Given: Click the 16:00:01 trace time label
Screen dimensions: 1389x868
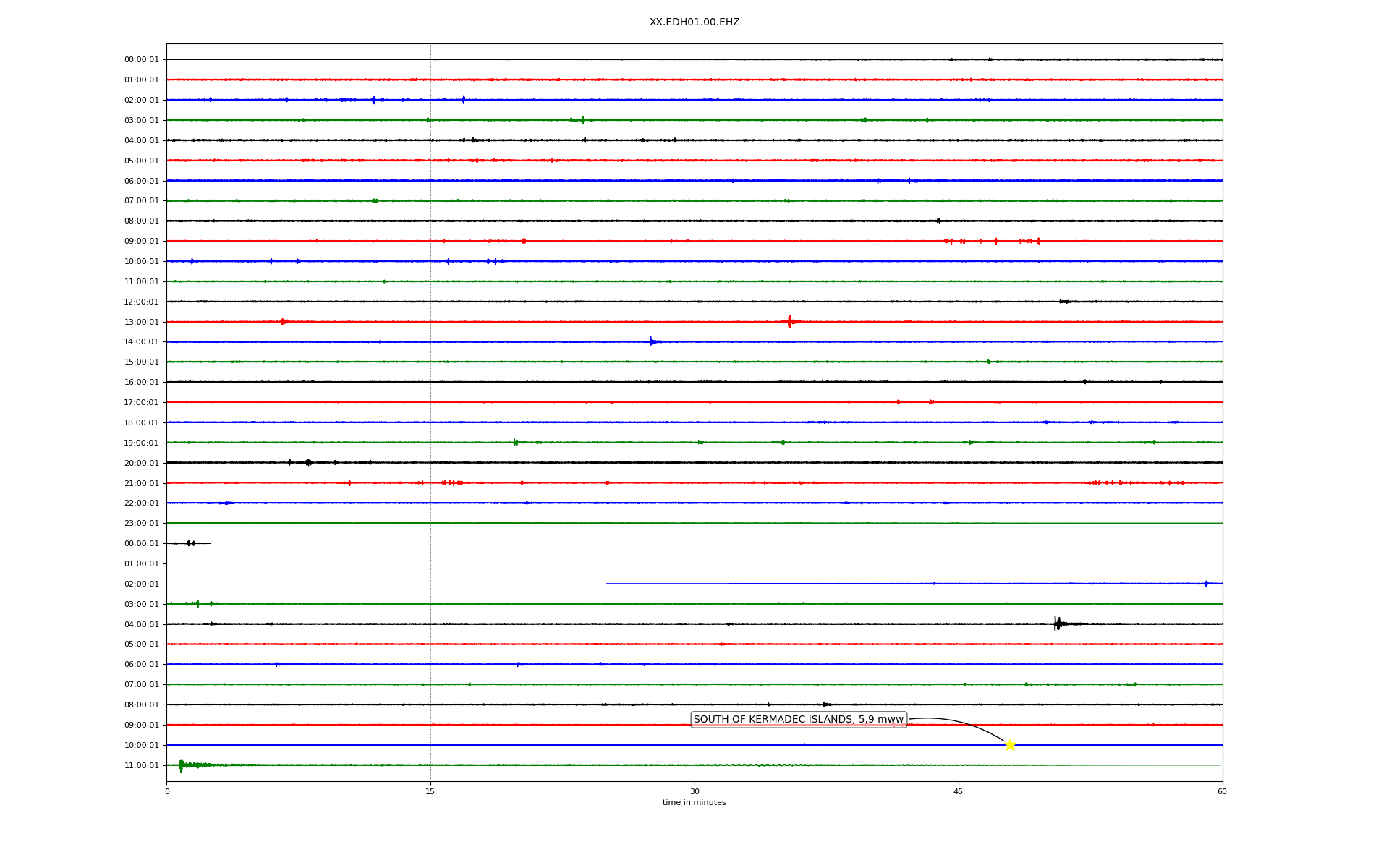Looking at the screenshot, I should pyautogui.click(x=141, y=383).
